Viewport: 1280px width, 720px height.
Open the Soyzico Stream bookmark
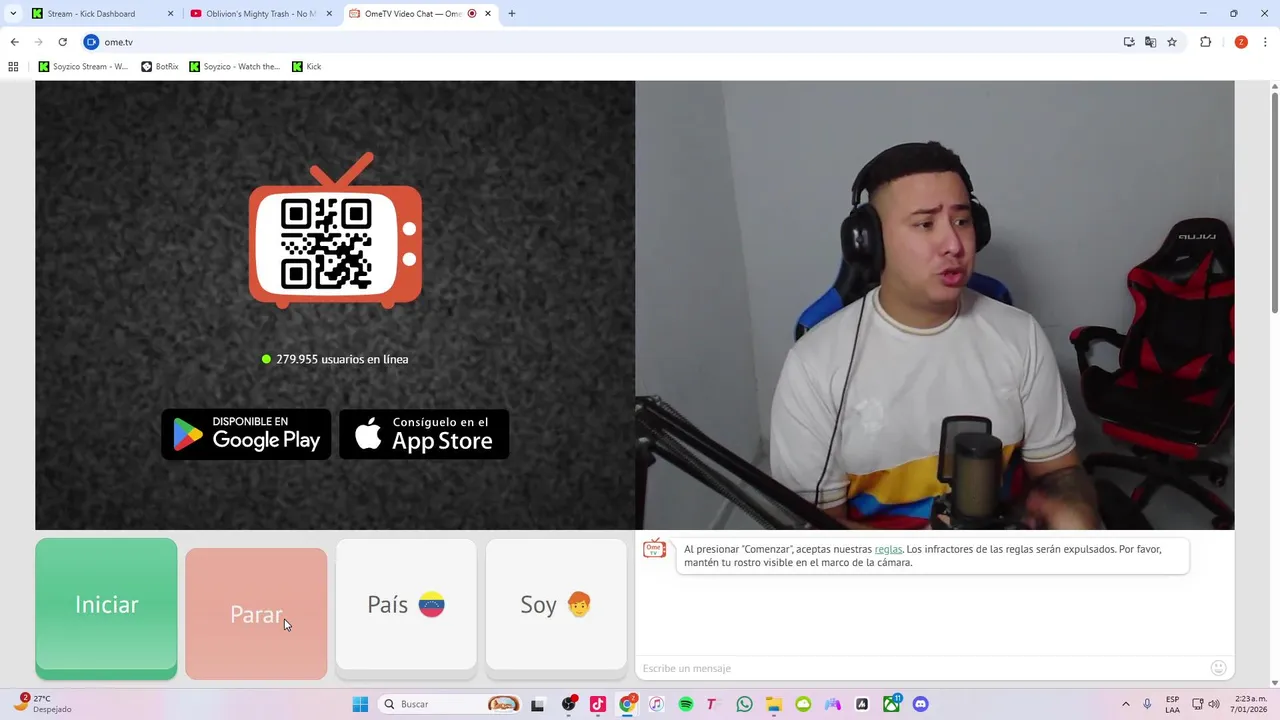point(84,67)
